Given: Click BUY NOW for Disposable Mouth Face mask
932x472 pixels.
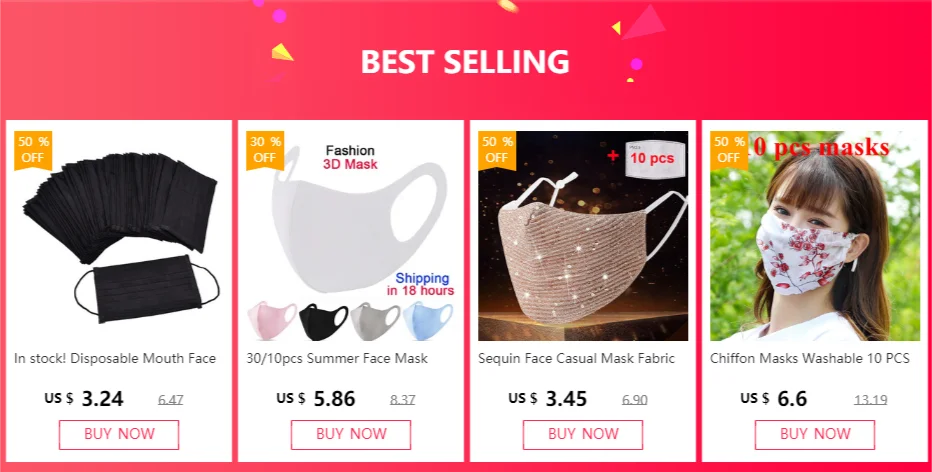Looking at the screenshot, I should (x=119, y=435).
